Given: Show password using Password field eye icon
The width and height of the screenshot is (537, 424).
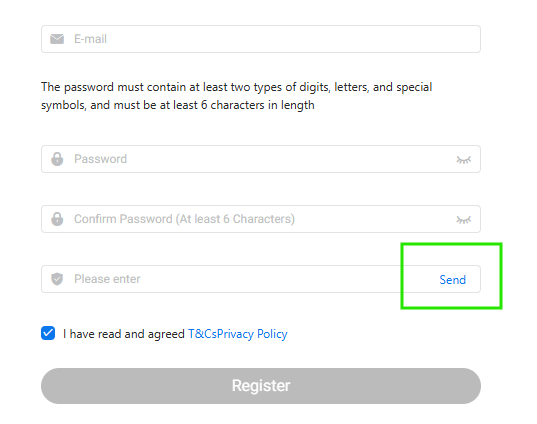Looking at the screenshot, I should click(x=464, y=160).
